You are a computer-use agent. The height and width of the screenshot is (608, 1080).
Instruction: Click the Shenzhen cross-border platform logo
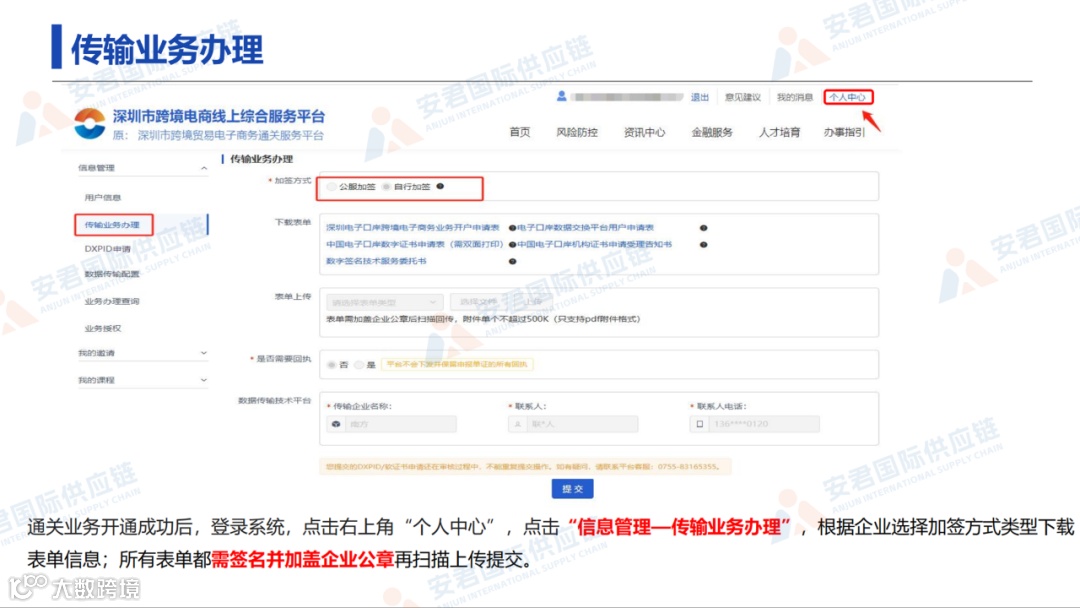[x=90, y=124]
